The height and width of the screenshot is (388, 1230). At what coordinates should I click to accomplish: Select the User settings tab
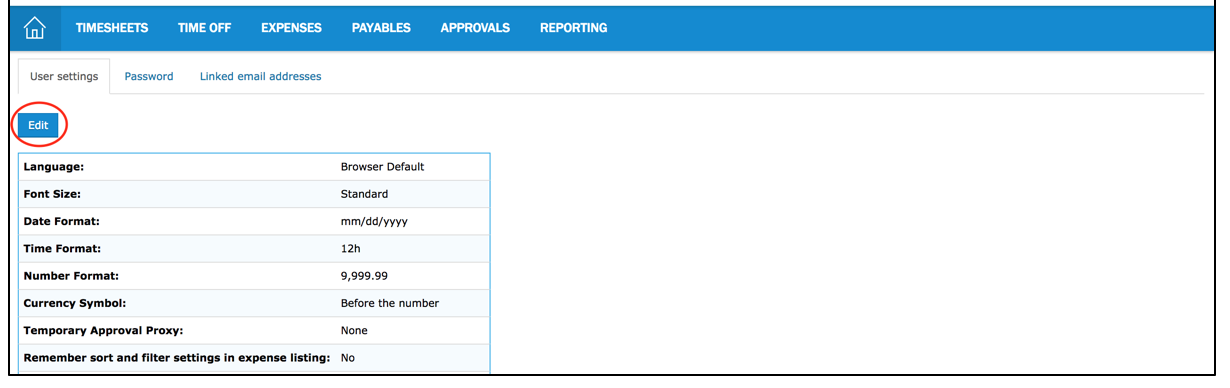[64, 76]
